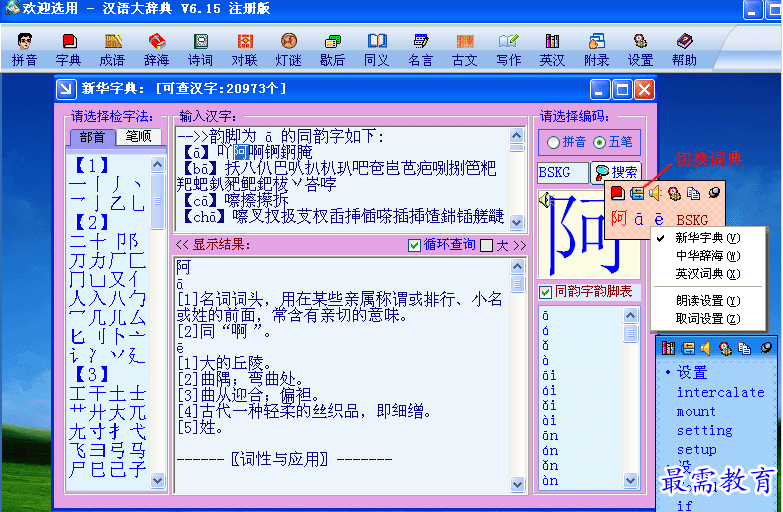Click the arrow icon in 新华字典 title bar

66,89
